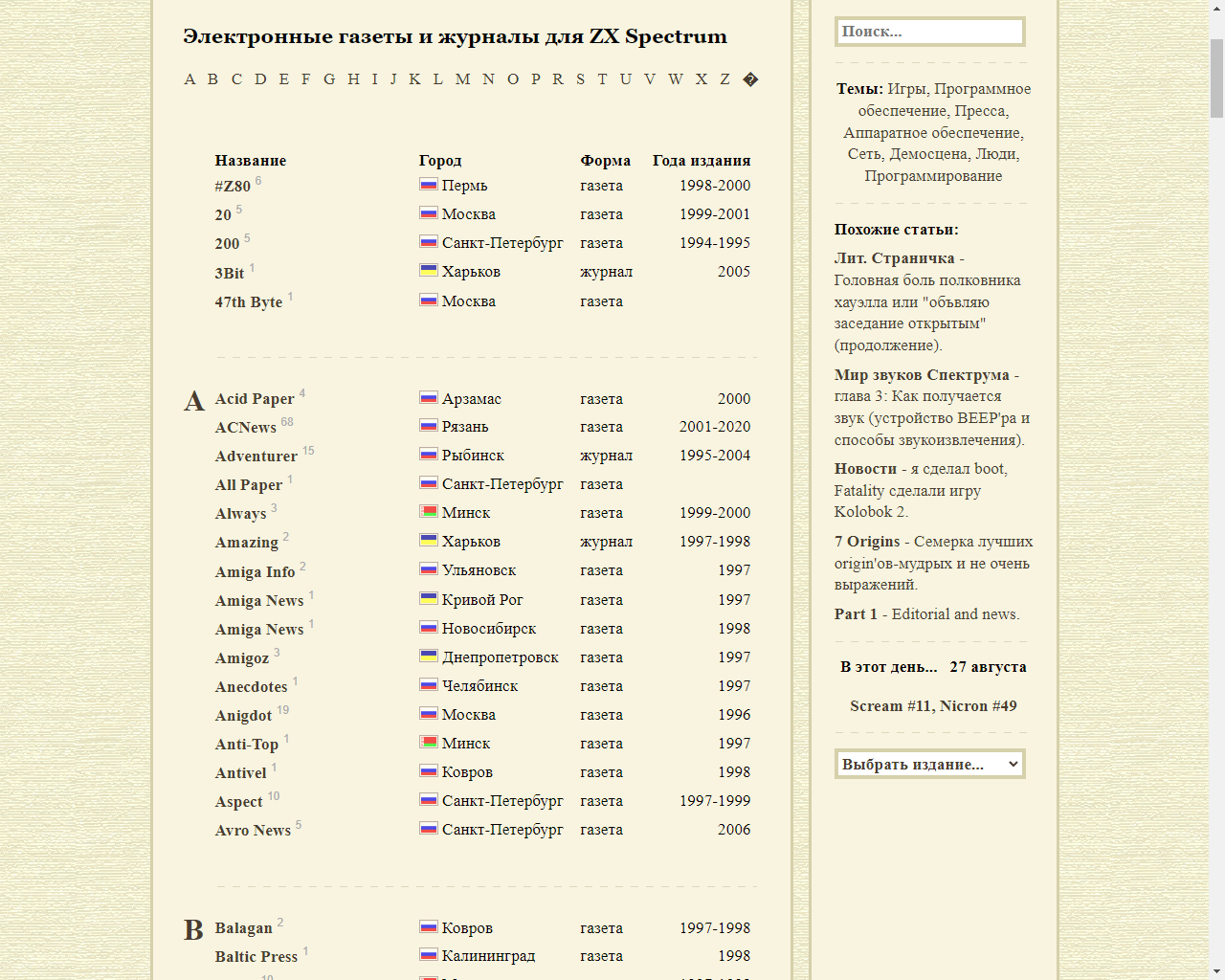Open the Nicron #49 issue link
Viewport: 1225px width, 980px height.
pos(978,706)
